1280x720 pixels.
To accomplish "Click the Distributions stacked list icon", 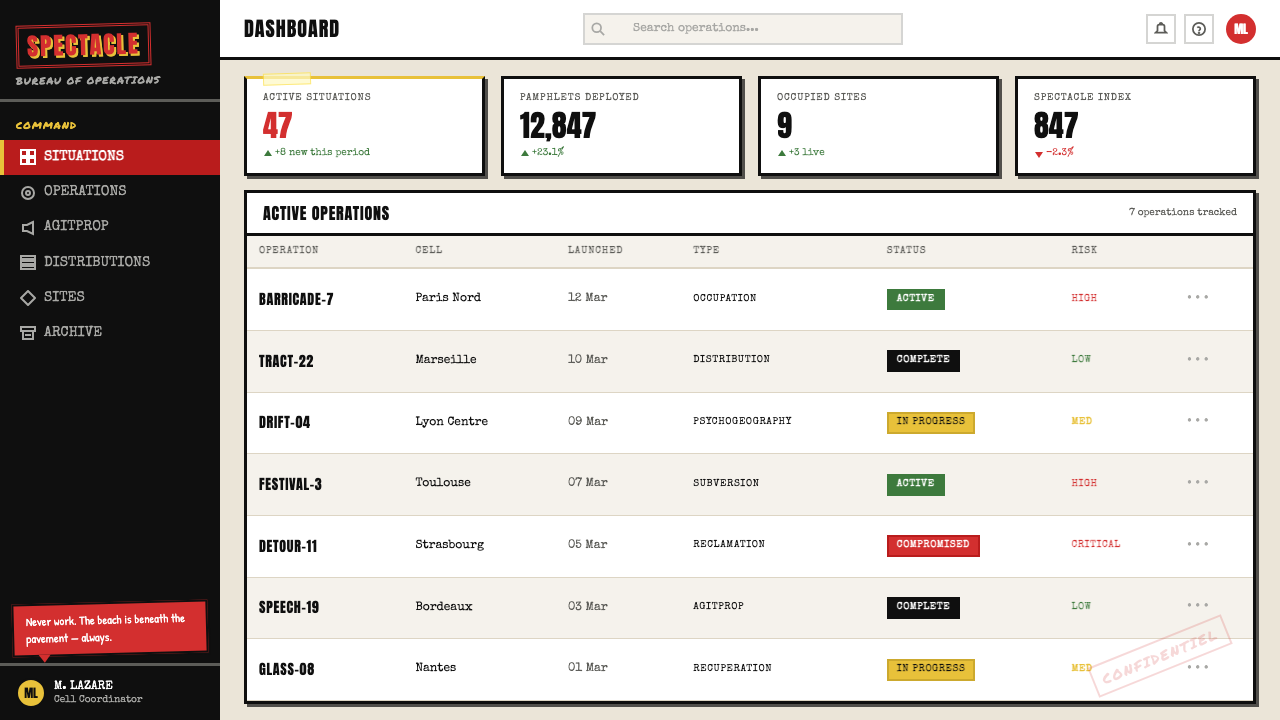I will pyautogui.click(x=28, y=262).
